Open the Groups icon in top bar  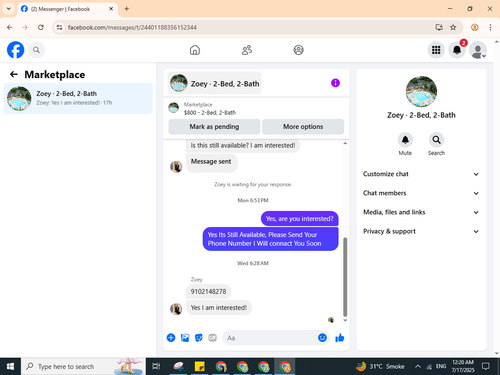coord(298,50)
